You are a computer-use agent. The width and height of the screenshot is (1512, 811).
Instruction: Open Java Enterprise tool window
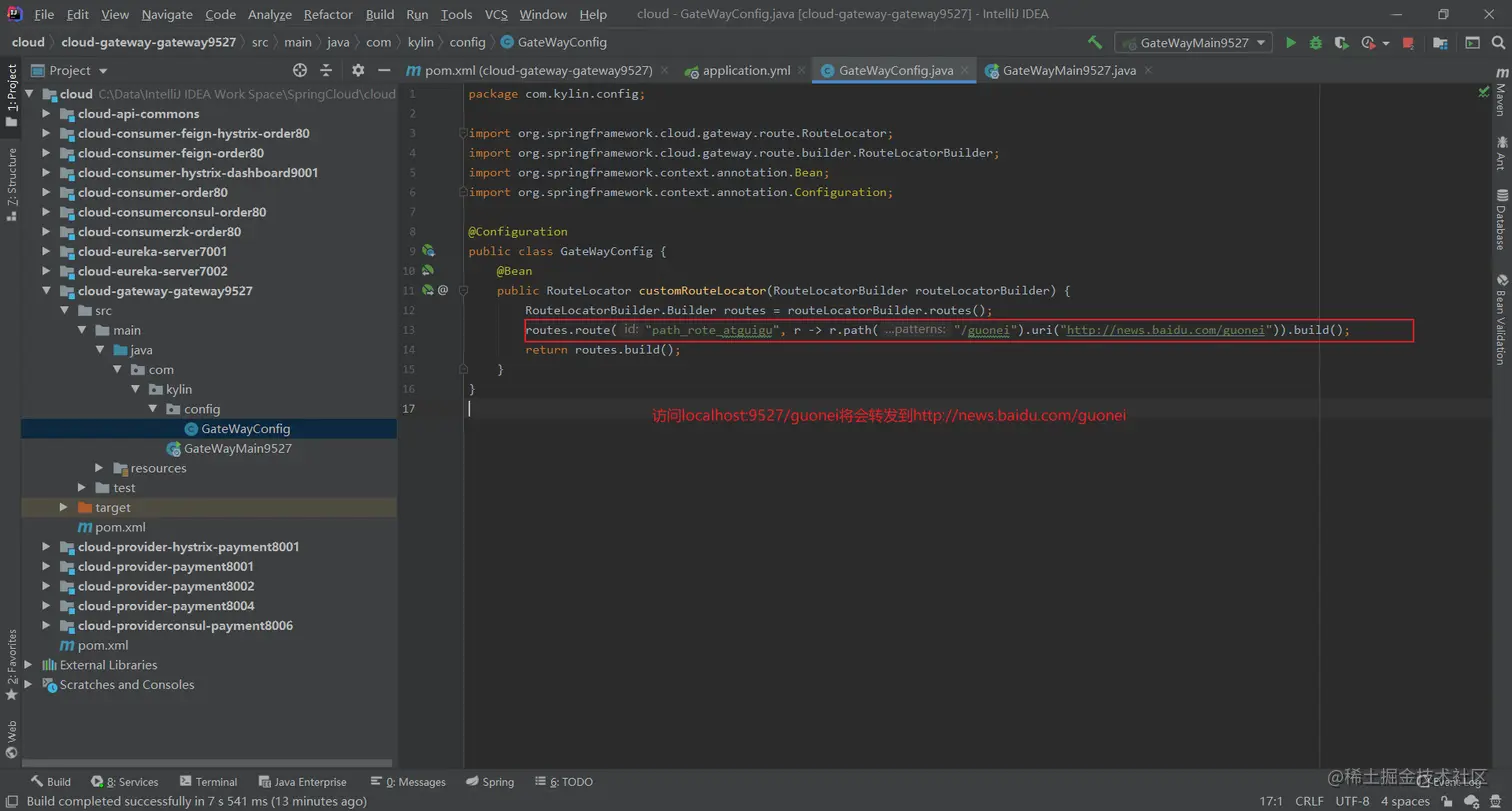tap(302, 782)
